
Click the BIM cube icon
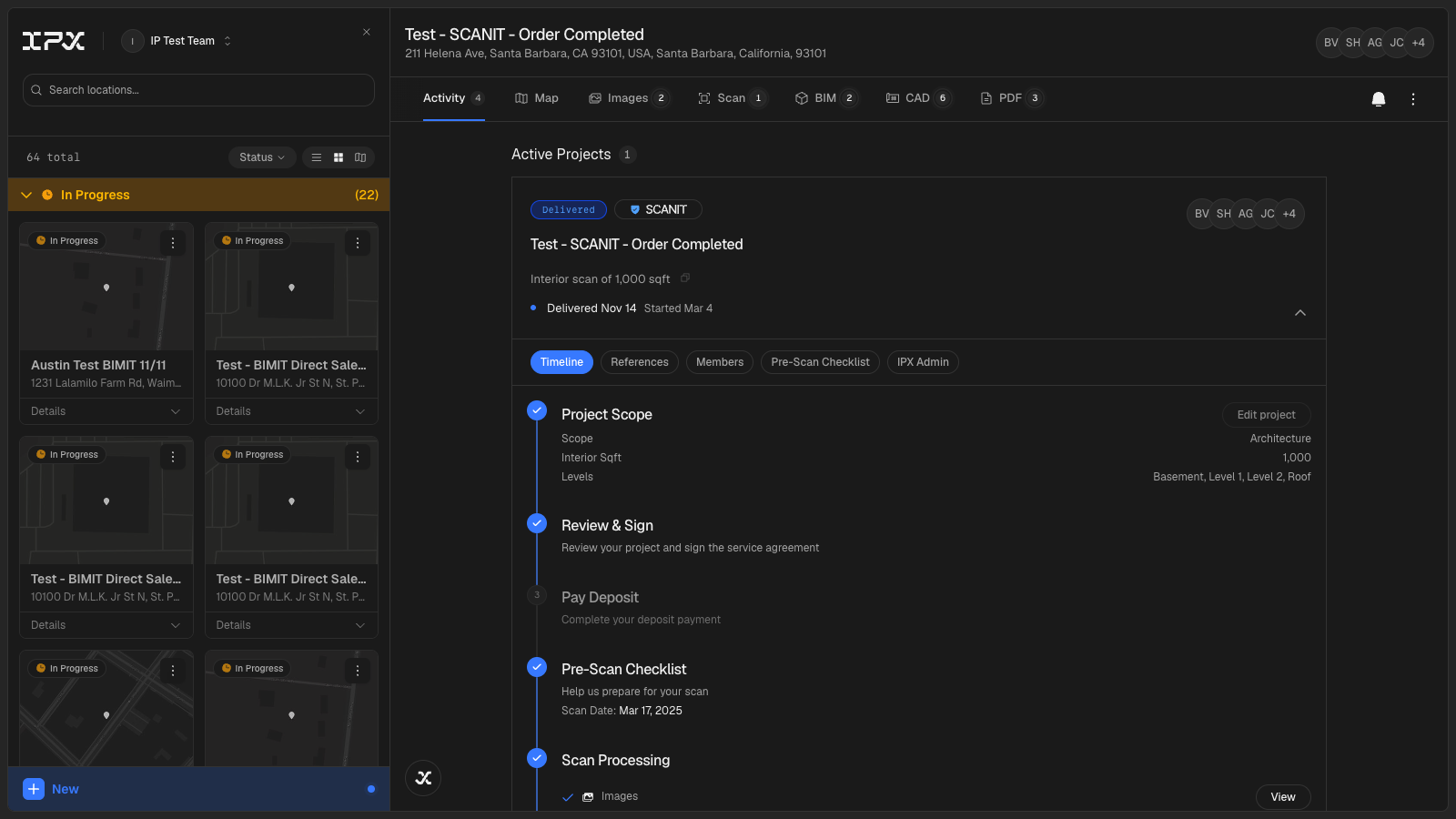point(802,98)
